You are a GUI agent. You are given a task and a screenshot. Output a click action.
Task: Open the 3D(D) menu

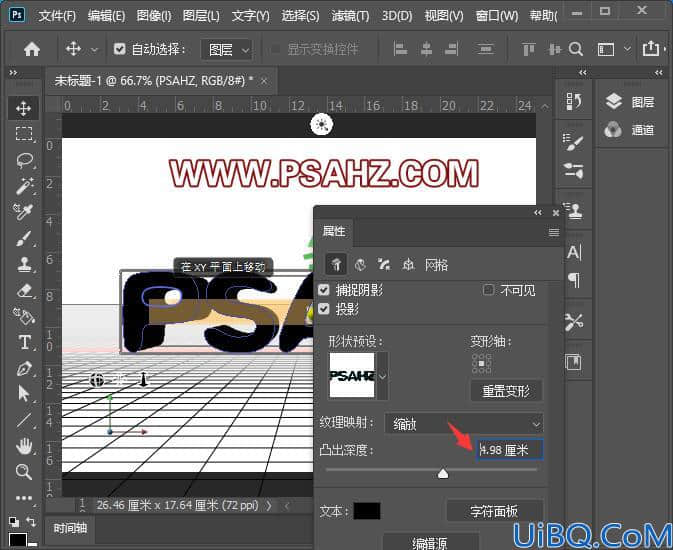click(x=397, y=16)
